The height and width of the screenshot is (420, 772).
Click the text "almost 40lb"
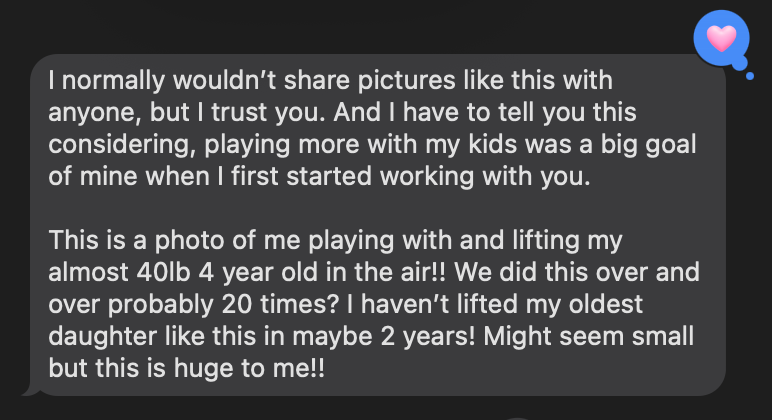pyautogui.click(x=106, y=272)
